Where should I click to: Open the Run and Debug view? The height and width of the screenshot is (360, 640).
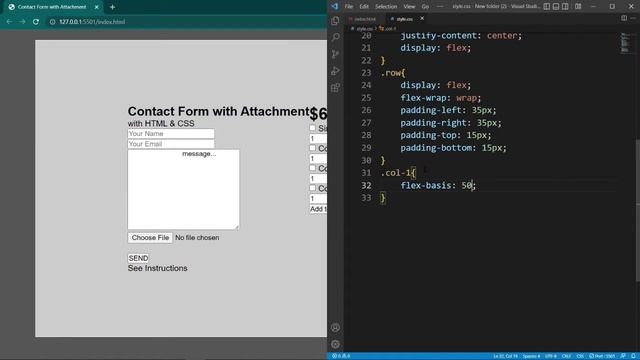coord(336,71)
